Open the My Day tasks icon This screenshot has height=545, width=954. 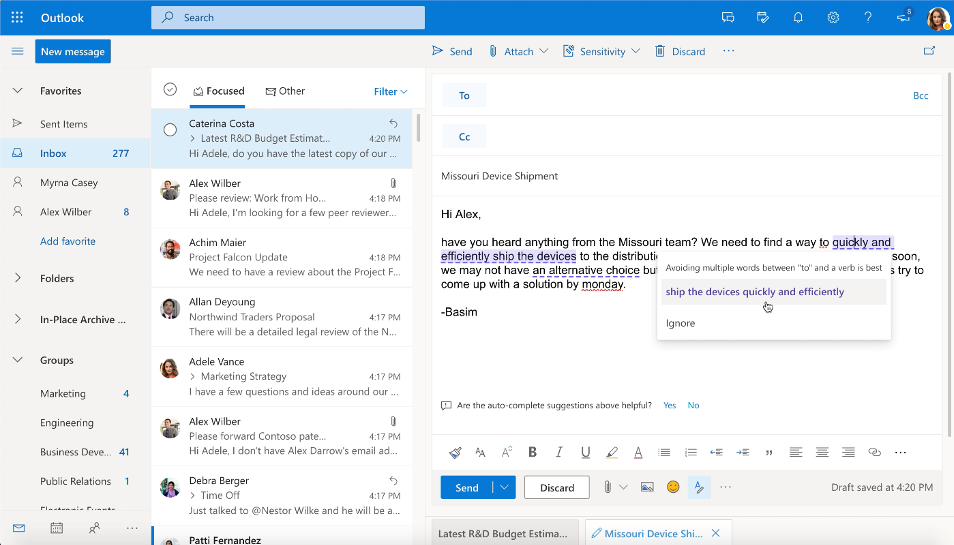click(x=762, y=18)
